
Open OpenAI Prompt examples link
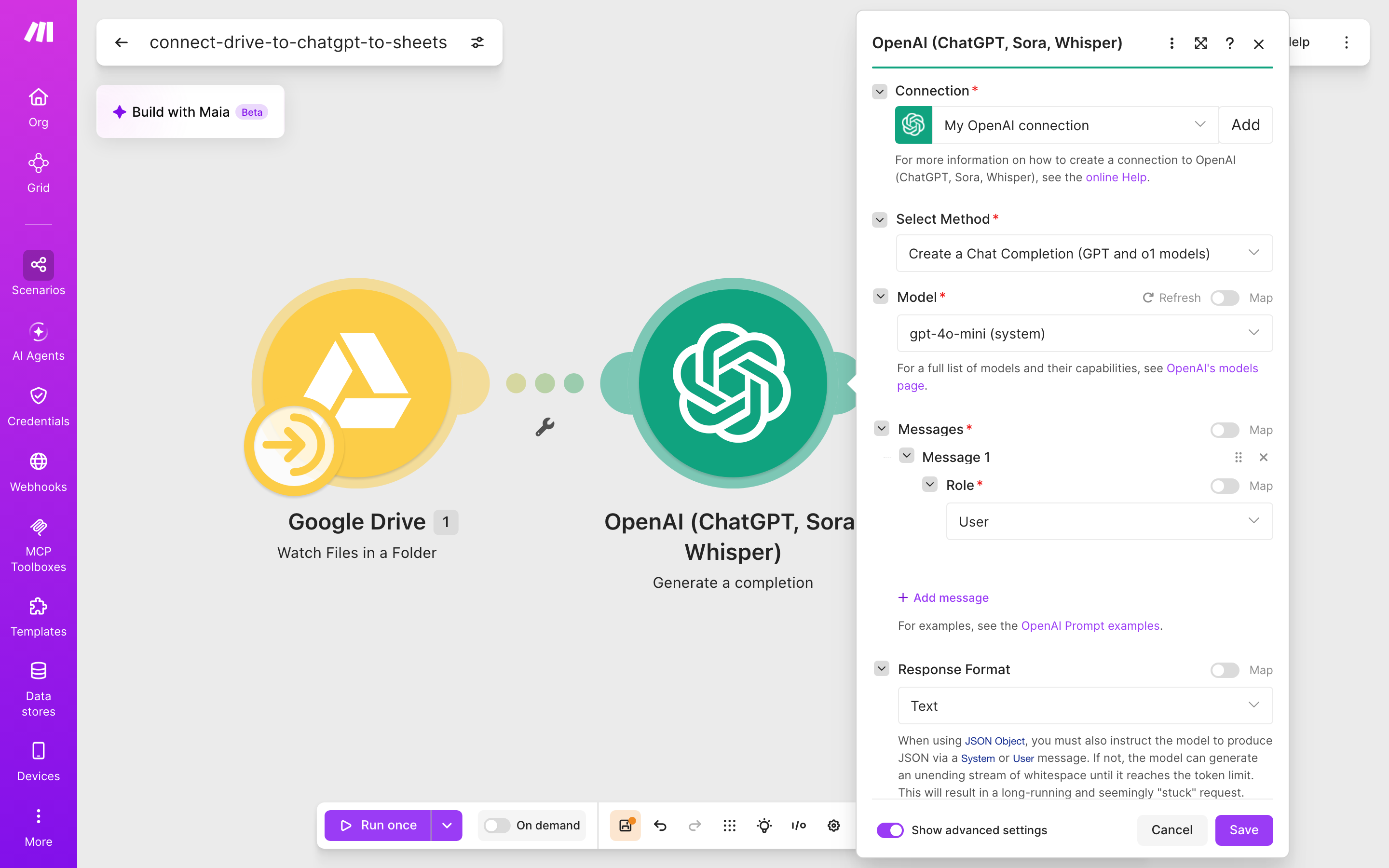click(x=1090, y=626)
